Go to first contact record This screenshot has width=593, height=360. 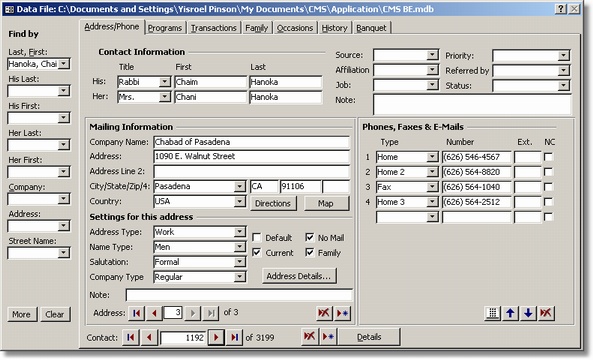[x=131, y=337]
